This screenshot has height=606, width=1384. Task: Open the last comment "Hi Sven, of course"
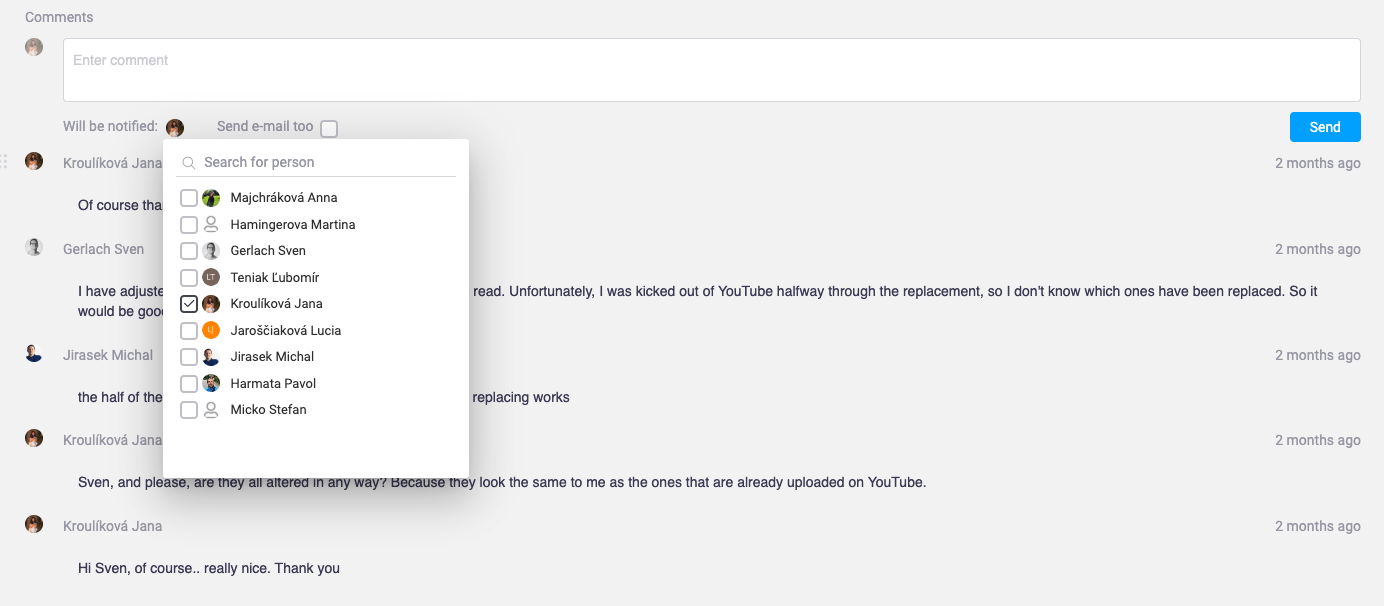point(209,568)
